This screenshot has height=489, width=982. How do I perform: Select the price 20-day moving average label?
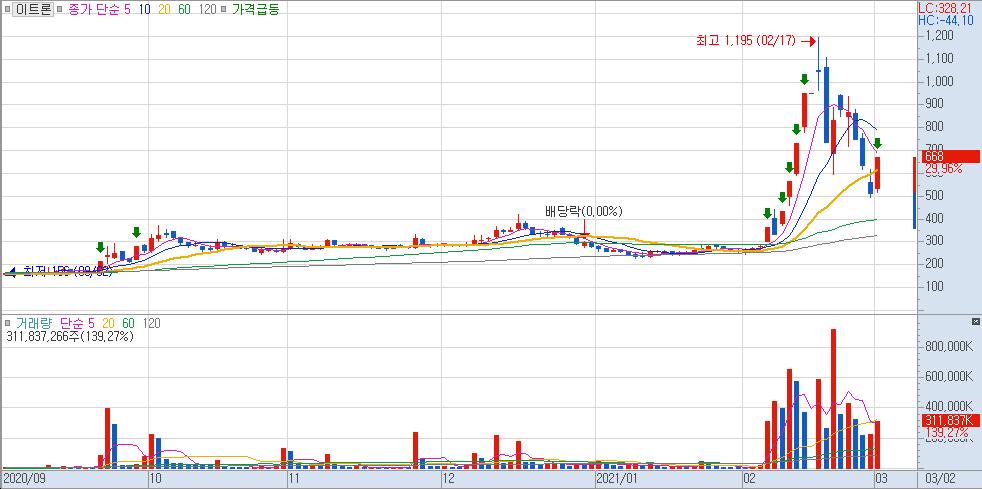click(165, 9)
